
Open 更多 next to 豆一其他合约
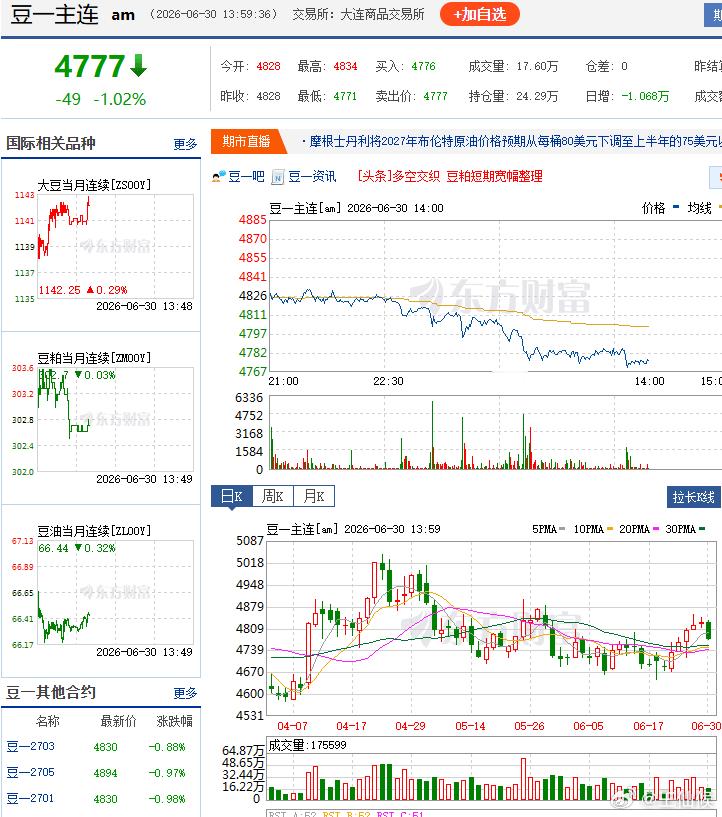click(x=185, y=693)
